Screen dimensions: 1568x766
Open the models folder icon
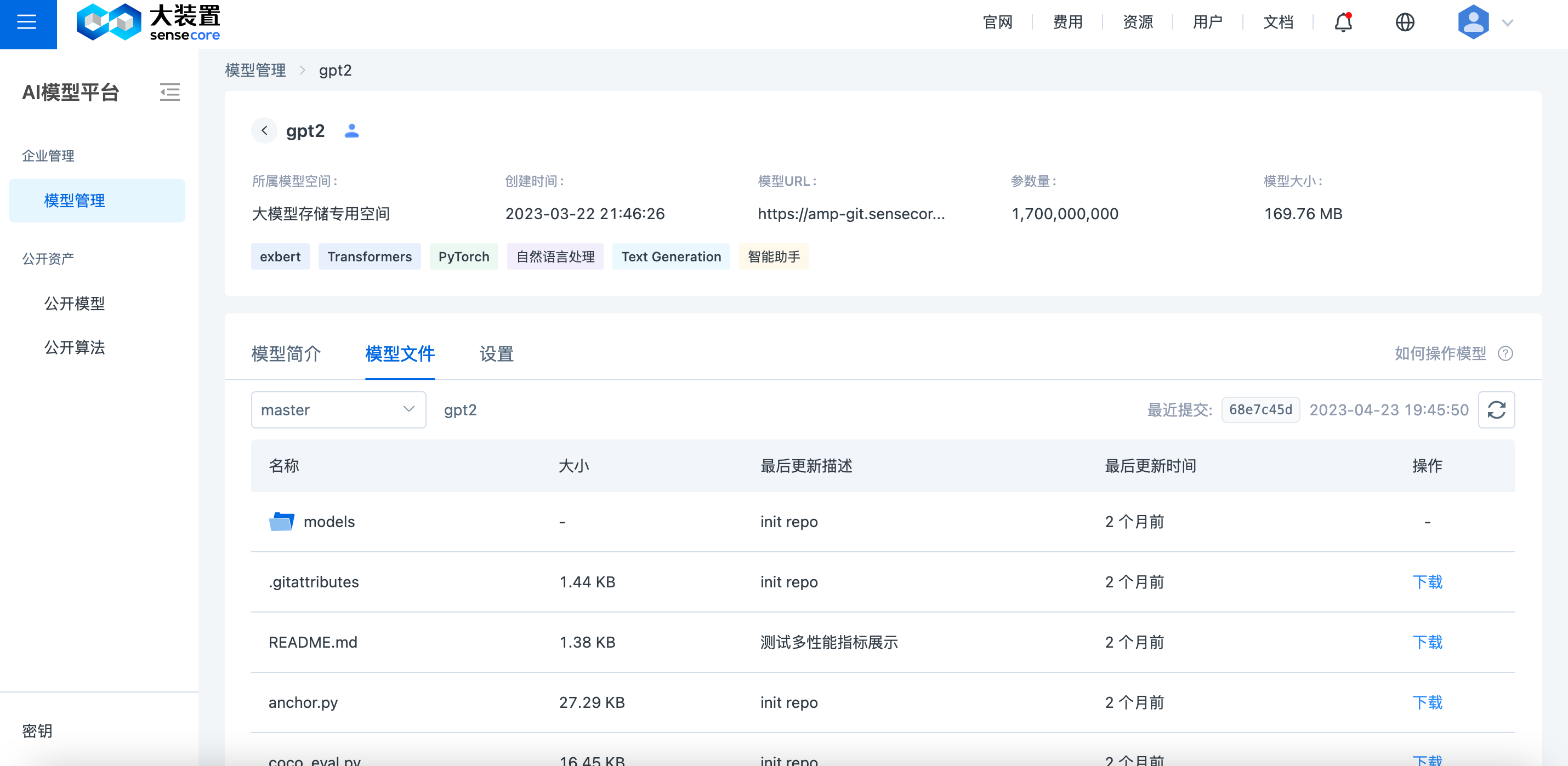pyautogui.click(x=281, y=522)
